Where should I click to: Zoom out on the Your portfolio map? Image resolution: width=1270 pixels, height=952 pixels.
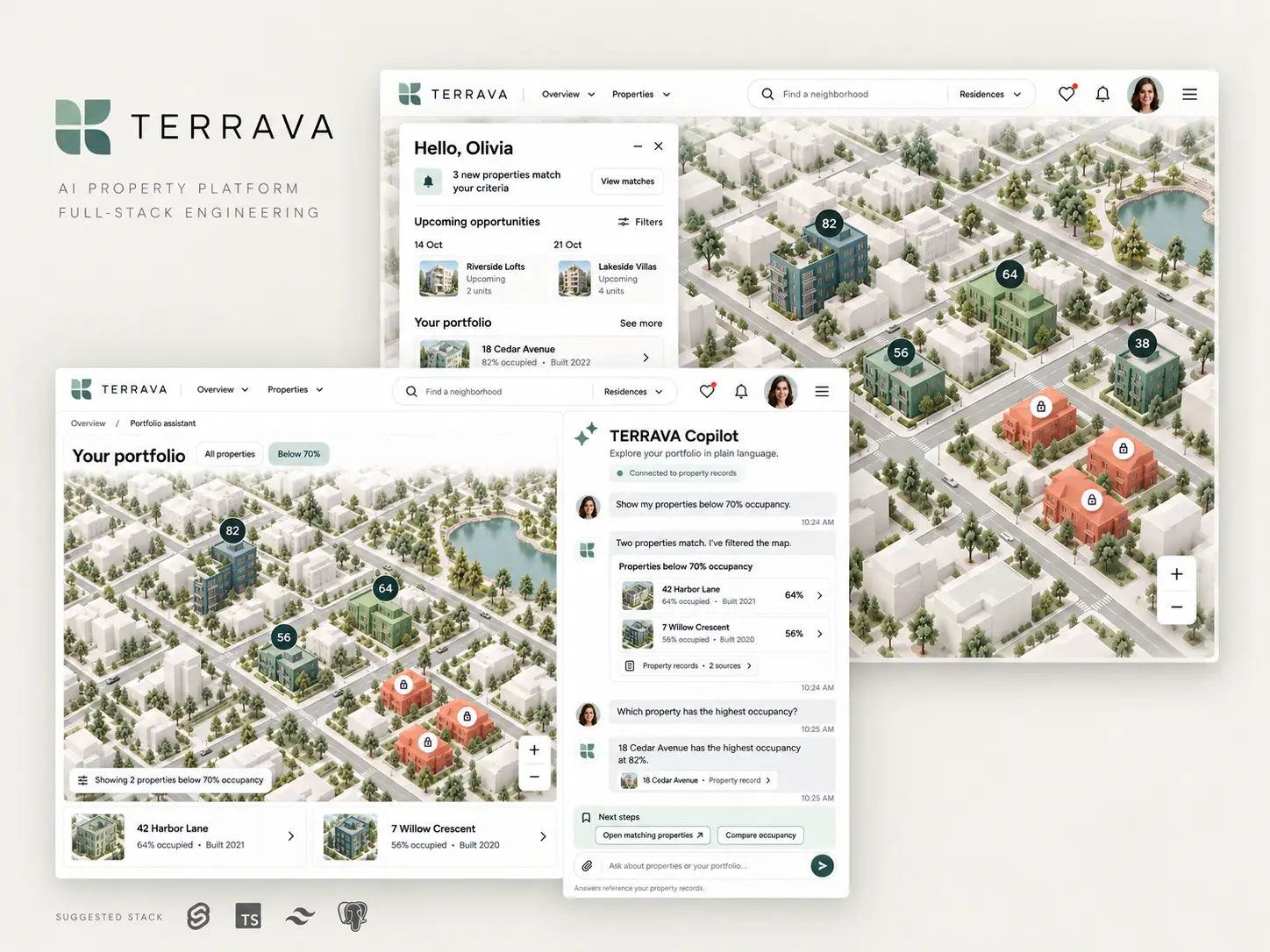(534, 777)
